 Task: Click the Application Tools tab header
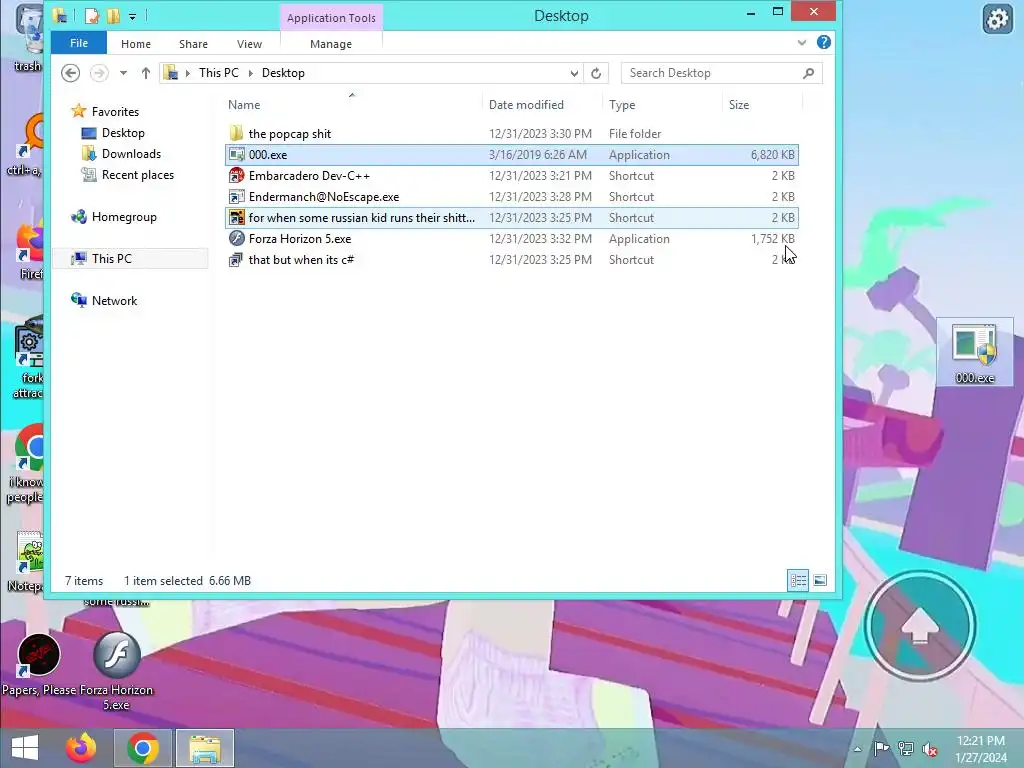(x=331, y=18)
